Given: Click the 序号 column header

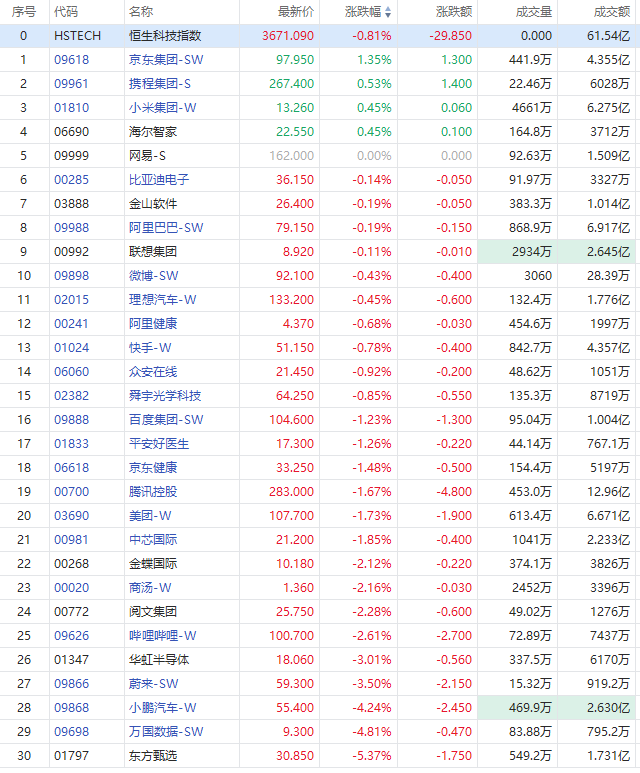Looking at the screenshot, I should pos(24,12).
